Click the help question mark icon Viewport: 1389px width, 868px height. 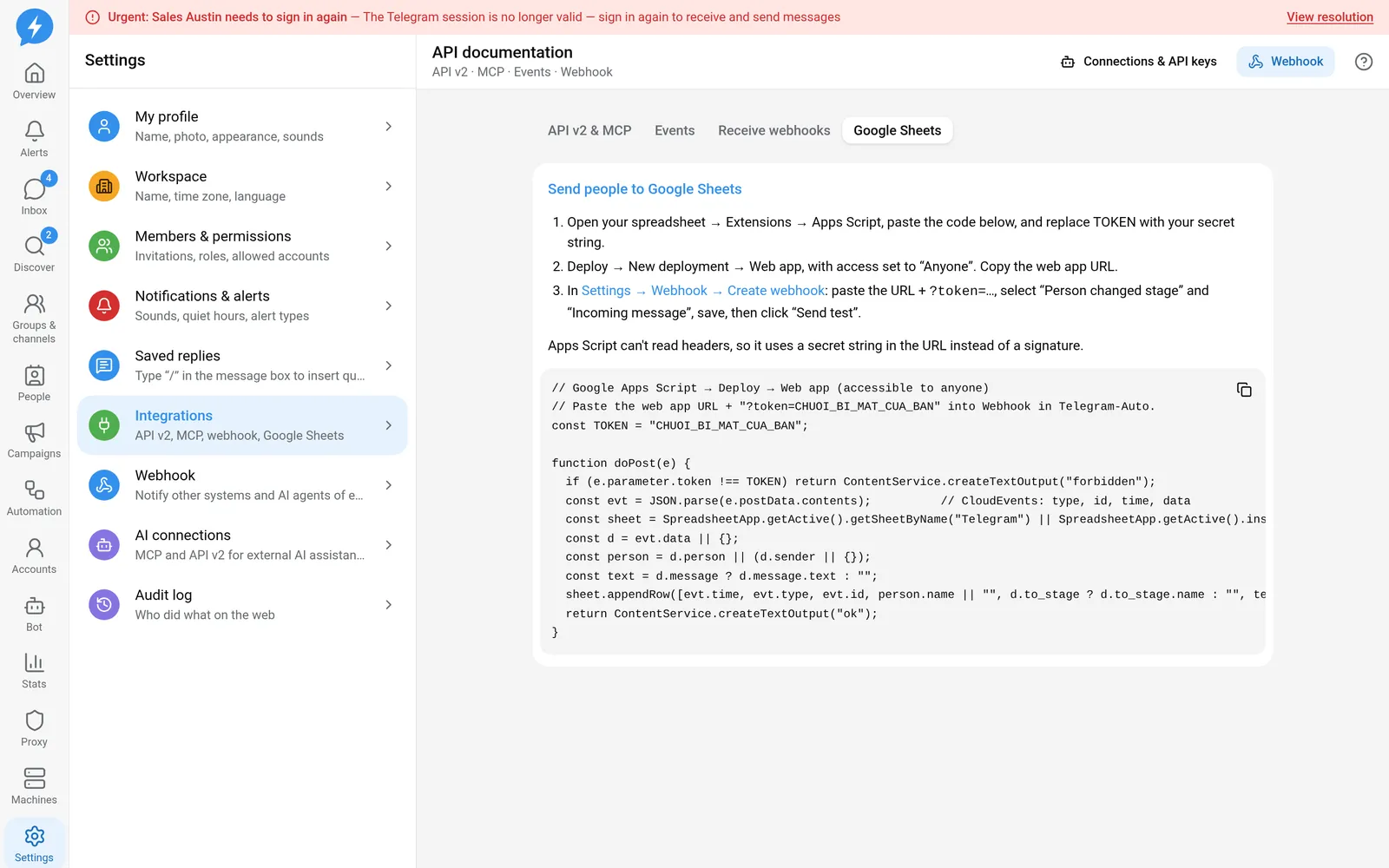(x=1364, y=62)
